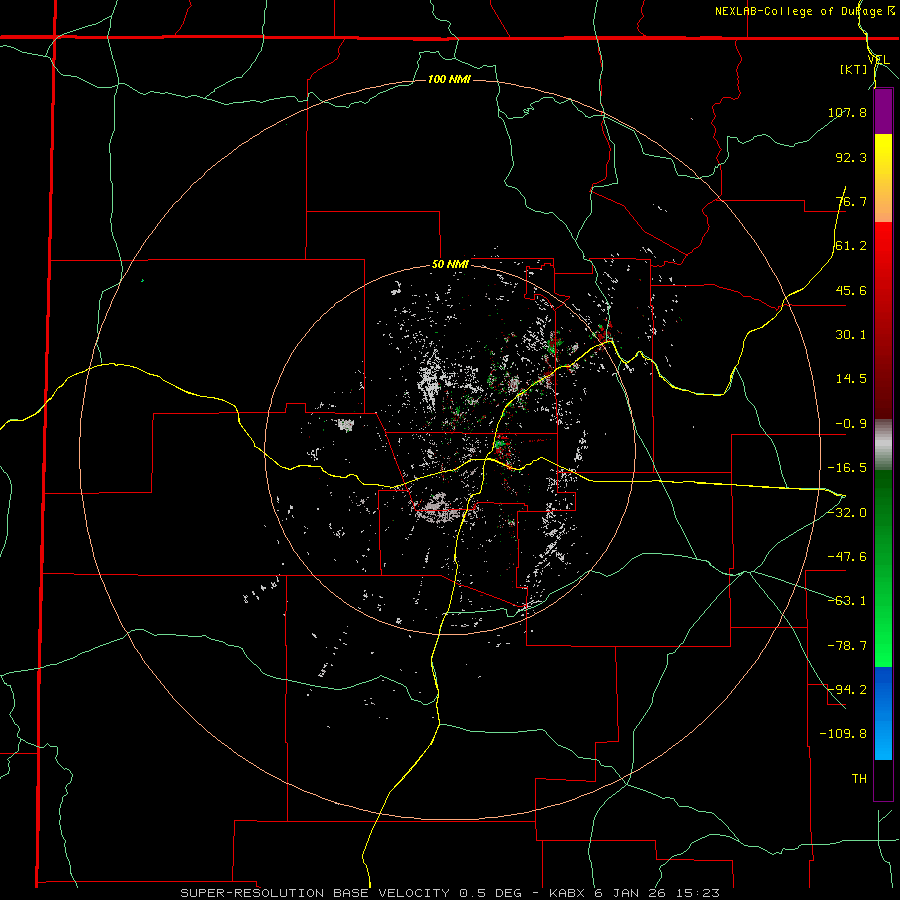Click the 45.6 velocity scale value
900x900 pixels.
(x=851, y=290)
